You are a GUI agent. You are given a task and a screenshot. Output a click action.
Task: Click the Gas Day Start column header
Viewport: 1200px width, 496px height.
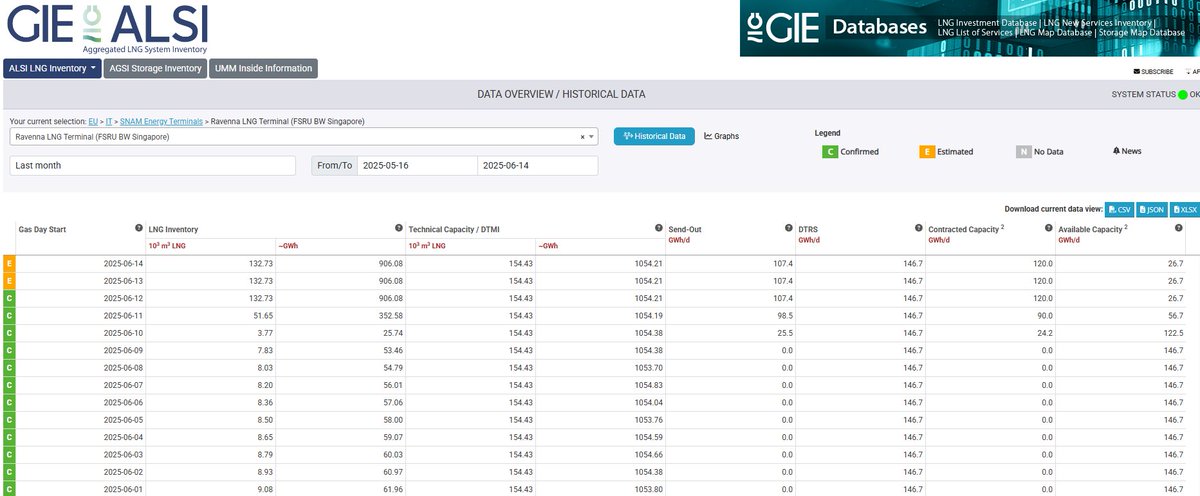[x=42, y=229]
